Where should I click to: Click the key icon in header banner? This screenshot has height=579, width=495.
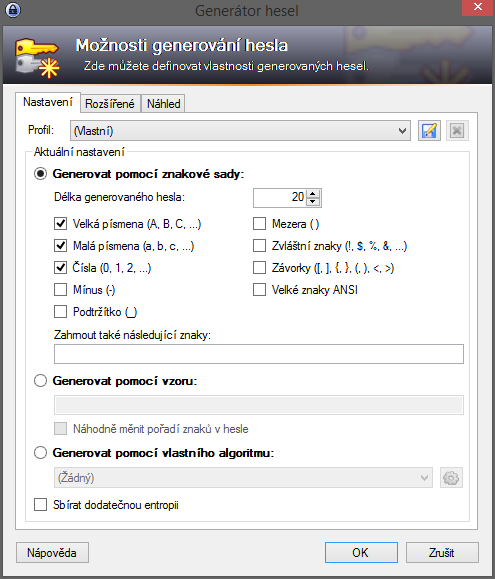[x=37, y=57]
